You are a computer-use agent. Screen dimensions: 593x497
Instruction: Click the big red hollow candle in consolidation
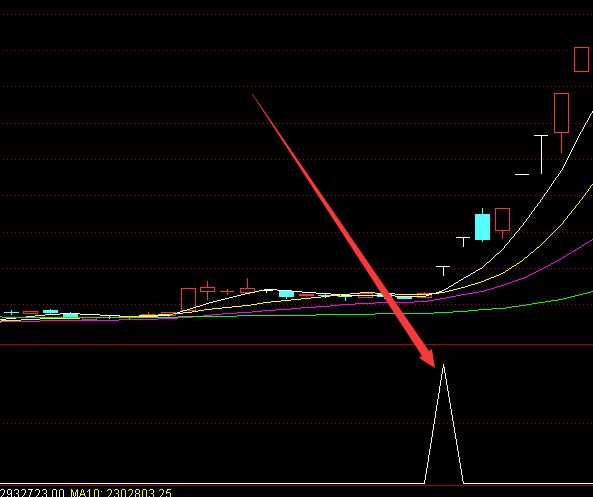coord(188,299)
